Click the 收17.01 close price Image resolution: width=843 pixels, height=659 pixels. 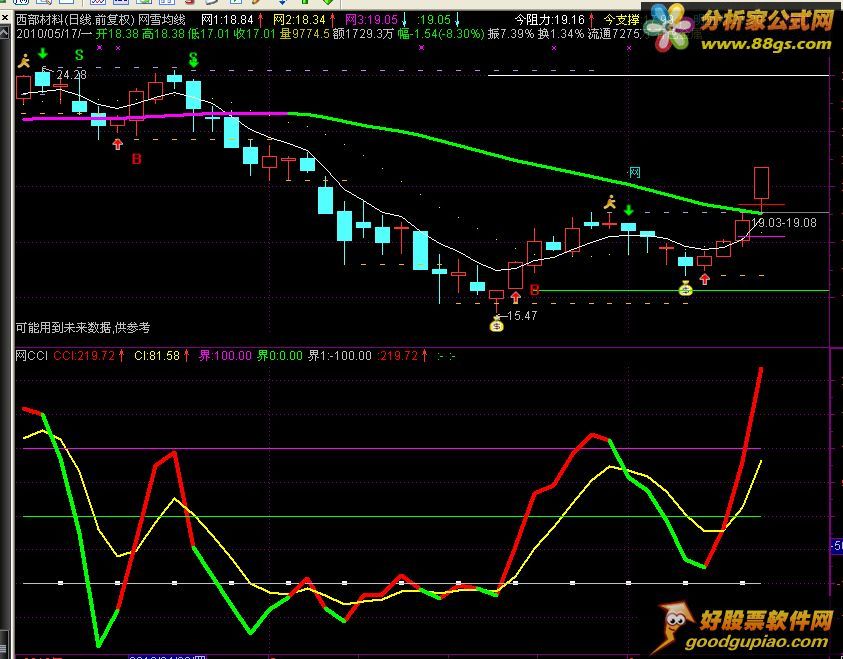coord(254,34)
